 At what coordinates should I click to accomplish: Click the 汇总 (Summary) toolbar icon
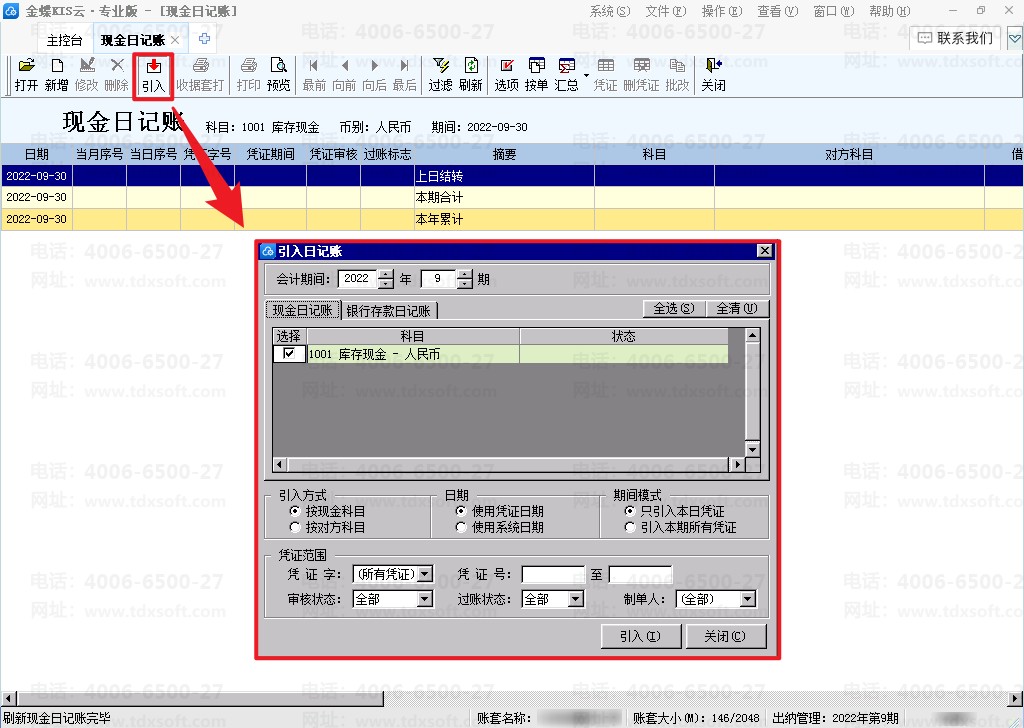(566, 74)
